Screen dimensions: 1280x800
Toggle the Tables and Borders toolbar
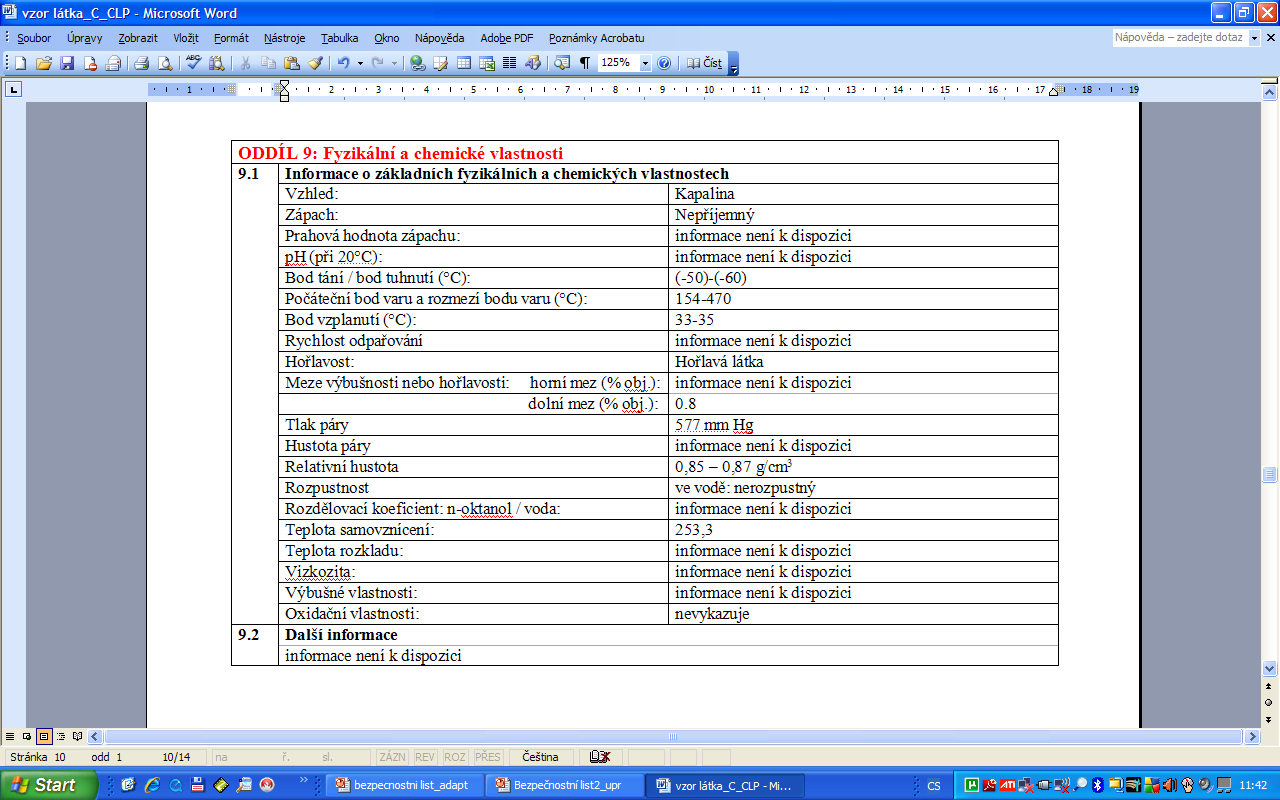coord(441,63)
